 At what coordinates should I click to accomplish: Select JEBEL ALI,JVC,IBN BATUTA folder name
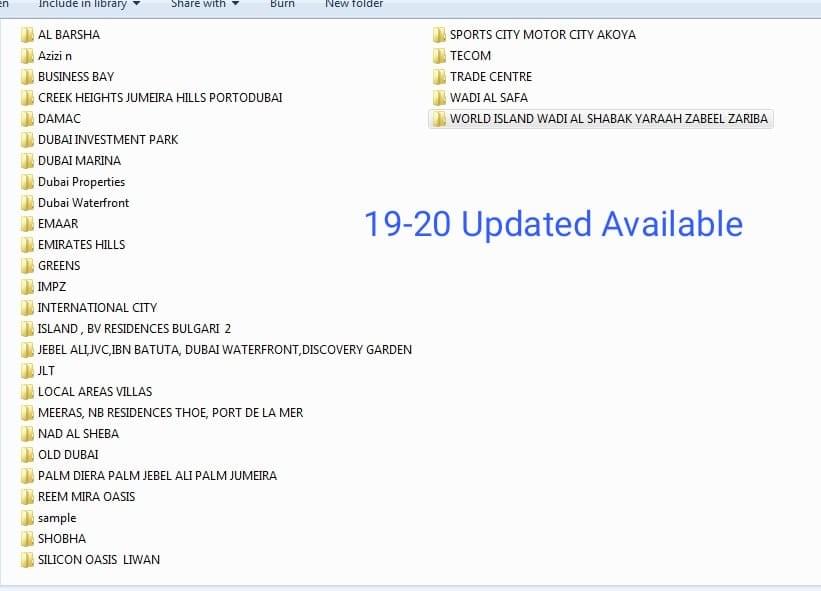pos(225,350)
